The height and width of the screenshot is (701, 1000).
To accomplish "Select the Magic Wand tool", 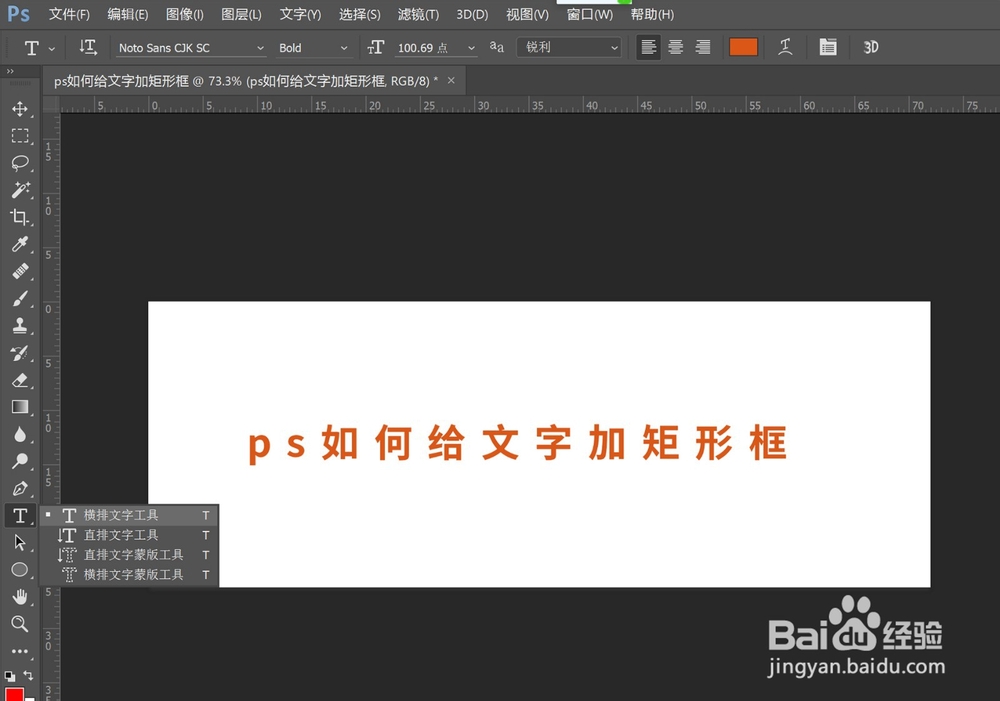I will tap(20, 190).
